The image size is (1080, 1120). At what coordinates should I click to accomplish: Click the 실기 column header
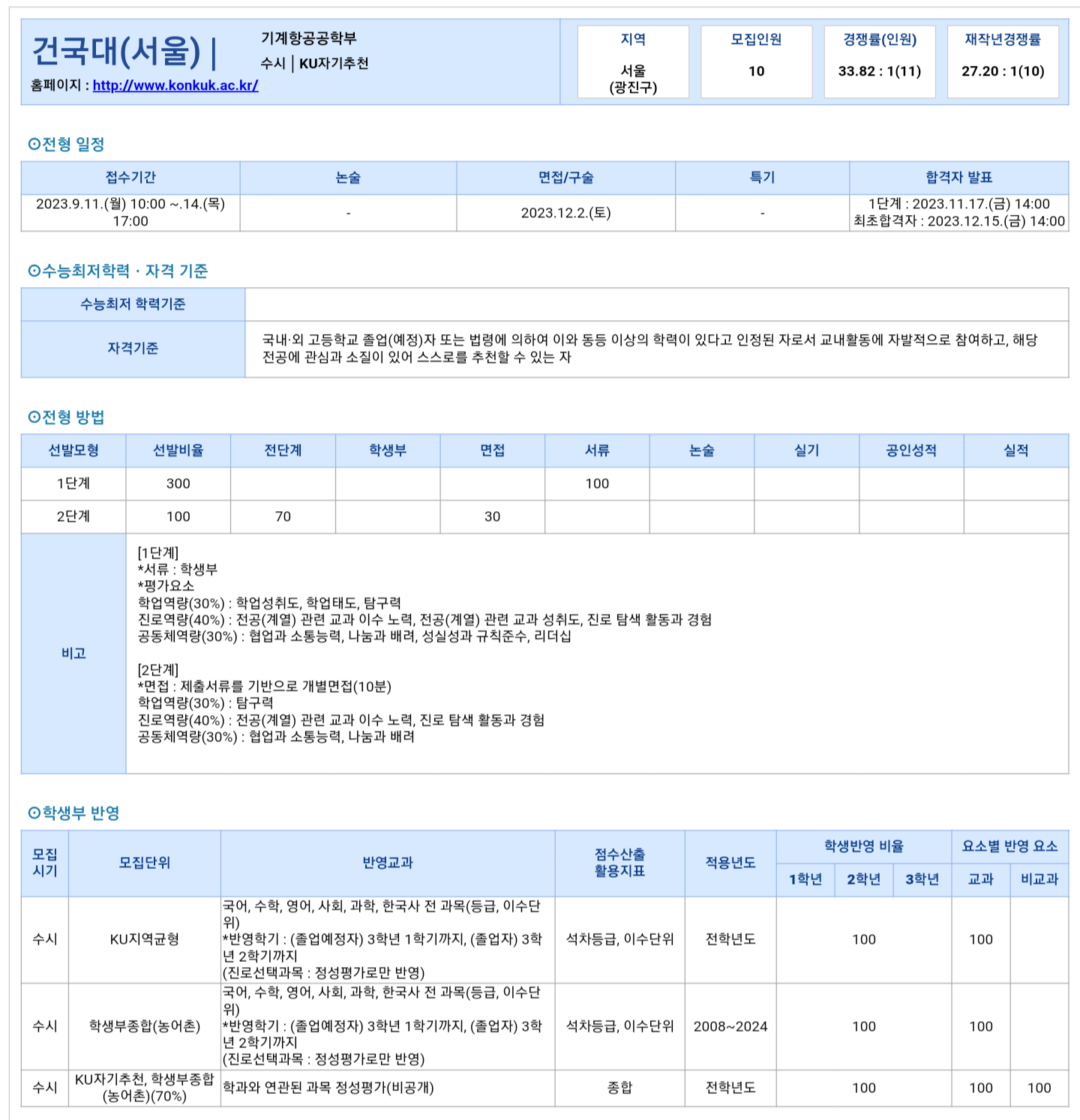coord(807,451)
